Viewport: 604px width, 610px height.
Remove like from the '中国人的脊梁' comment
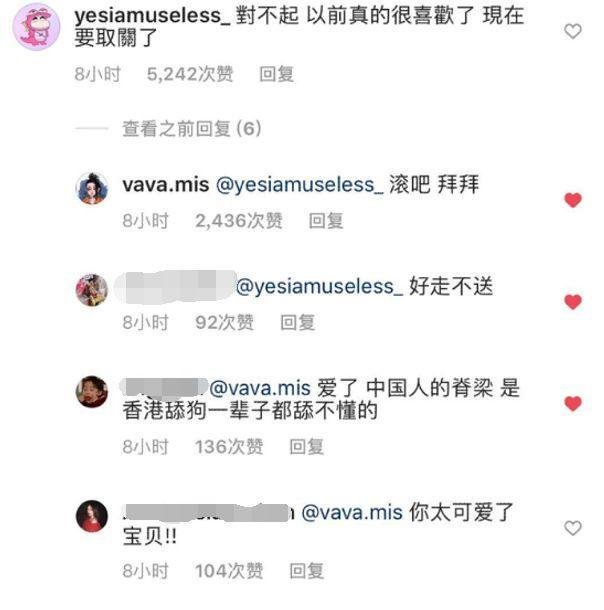point(572,403)
